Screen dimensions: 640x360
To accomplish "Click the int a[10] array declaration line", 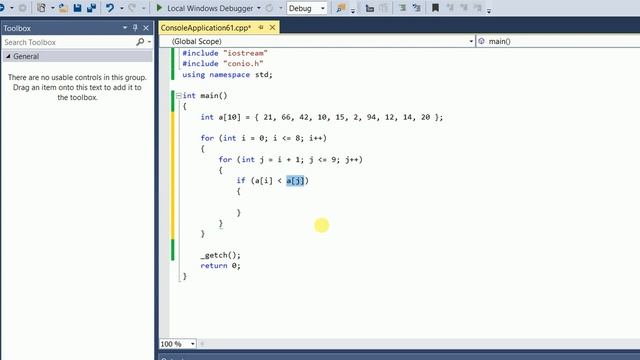I will point(322,117).
